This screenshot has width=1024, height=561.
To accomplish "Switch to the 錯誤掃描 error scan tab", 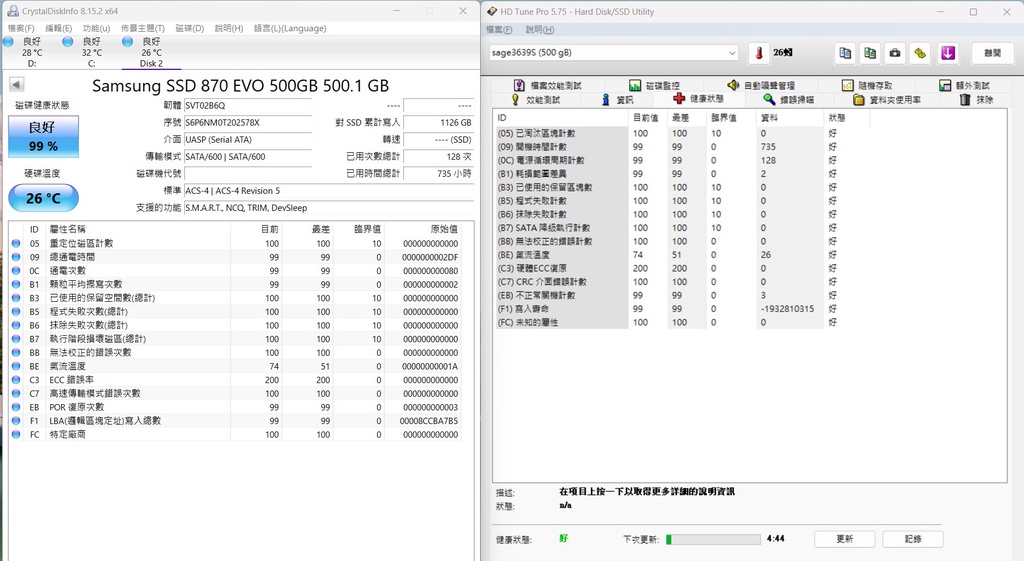I will point(788,100).
